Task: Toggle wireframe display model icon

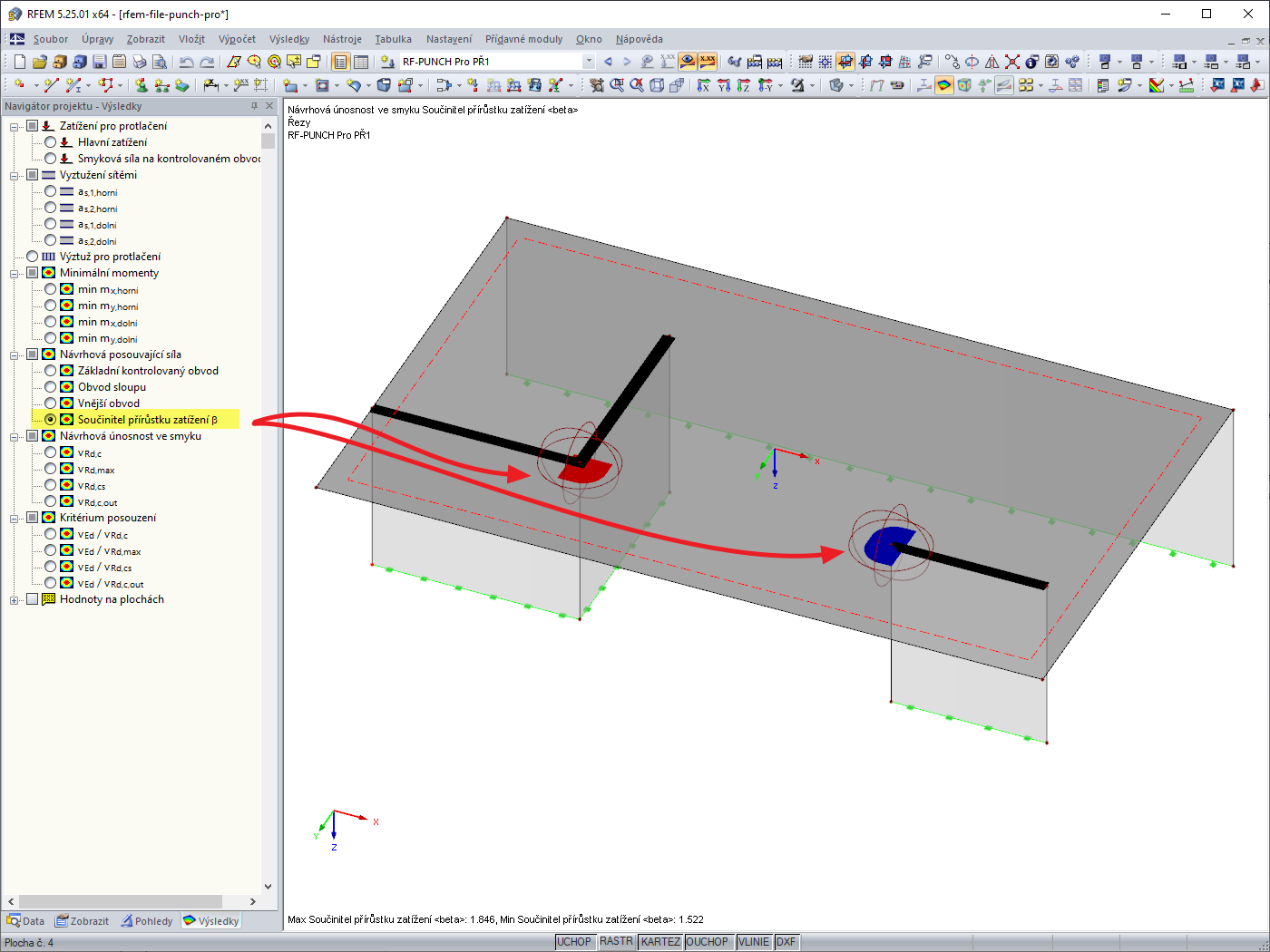Action: tap(657, 85)
